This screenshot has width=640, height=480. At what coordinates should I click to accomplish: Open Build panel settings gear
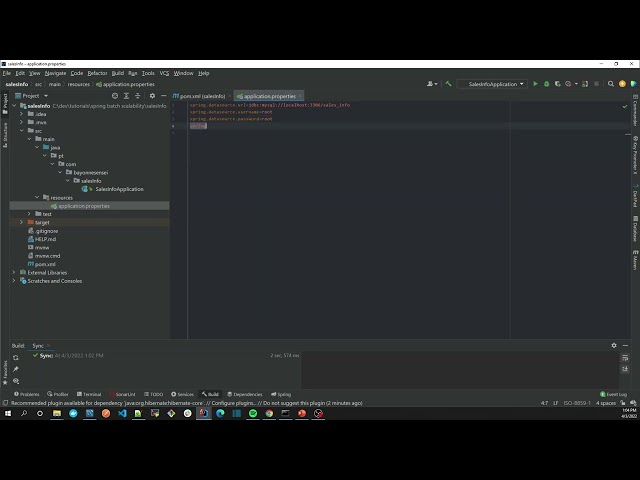[x=614, y=345]
